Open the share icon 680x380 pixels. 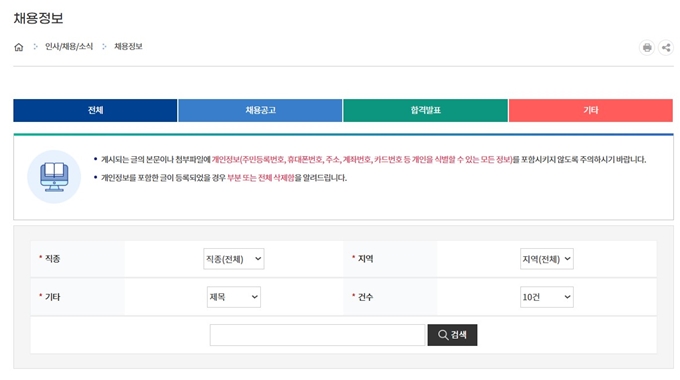click(x=666, y=47)
